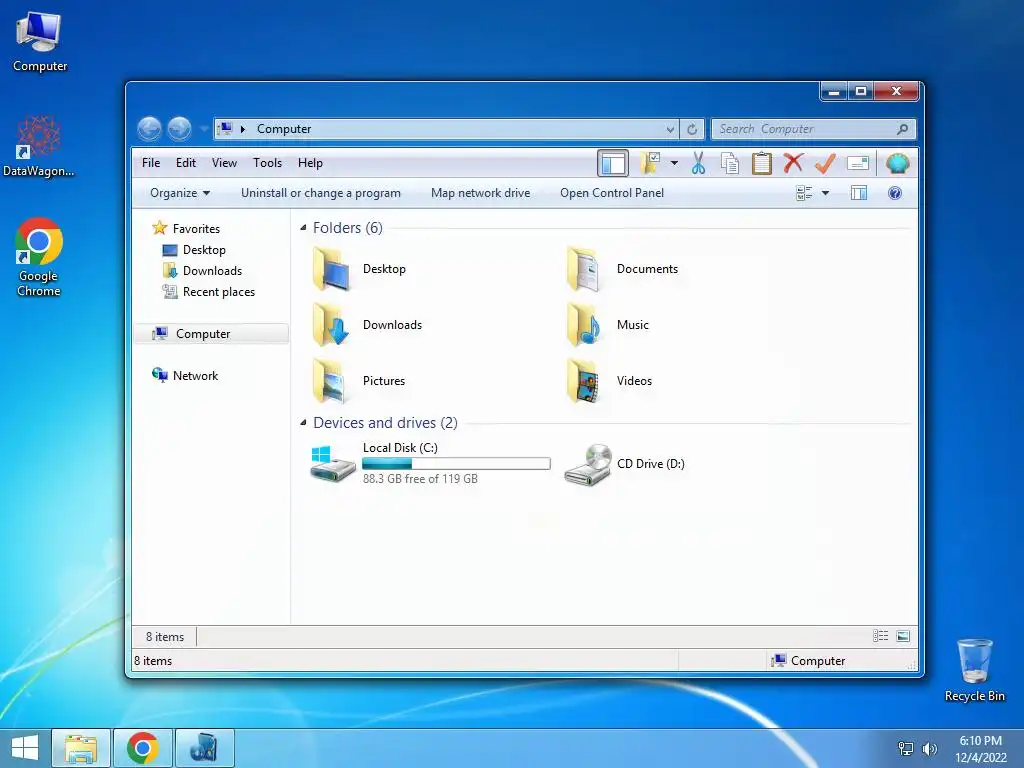Open the view options dropdown arrow
The width and height of the screenshot is (1024, 768).
tap(825, 193)
